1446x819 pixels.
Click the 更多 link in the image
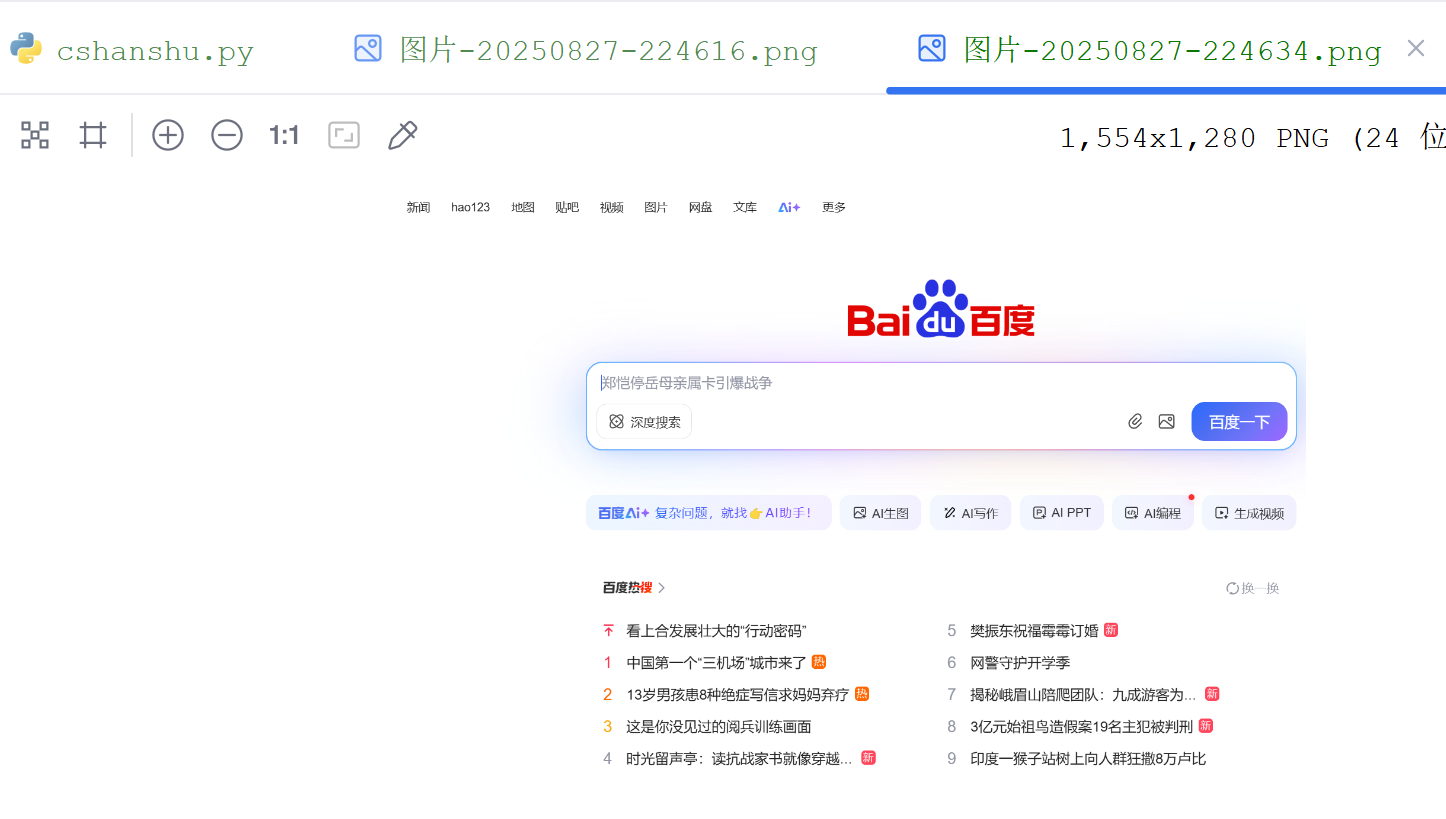coord(834,207)
